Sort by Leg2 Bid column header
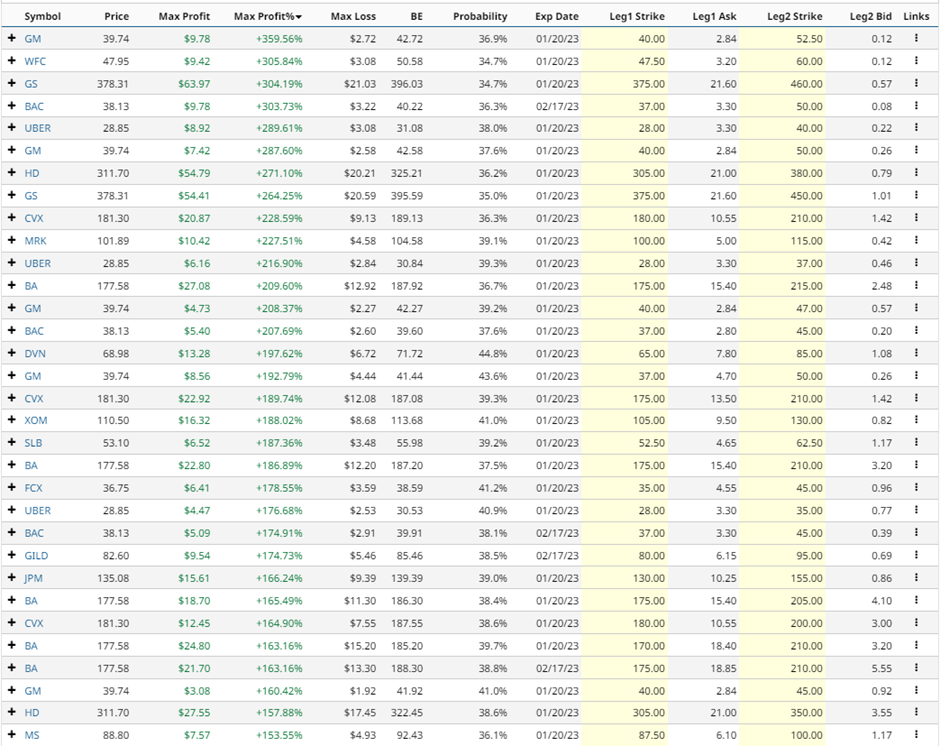The width and height of the screenshot is (940, 746). point(870,16)
